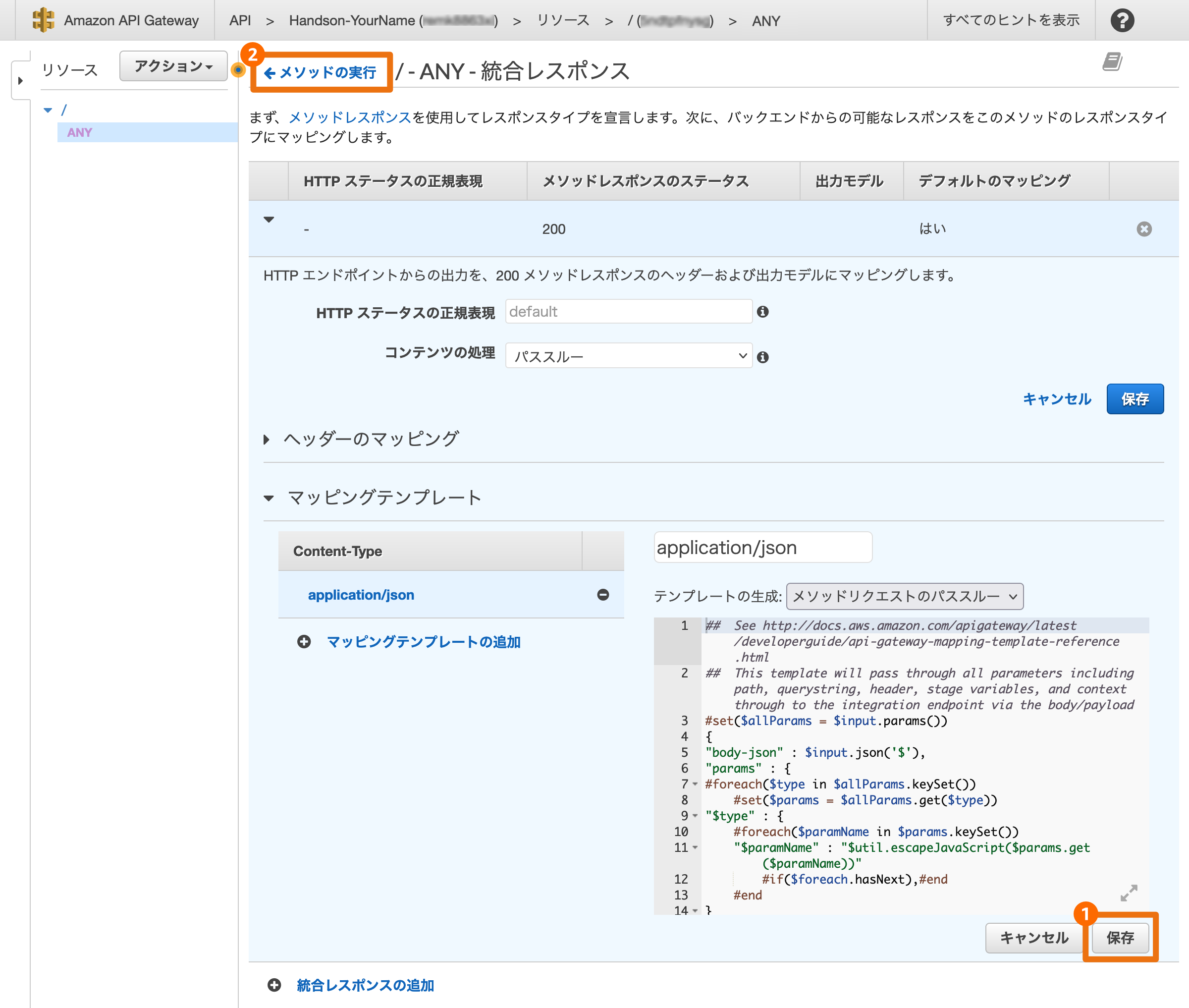
Task: Expand the header mappings section
Action: [x=267, y=440]
